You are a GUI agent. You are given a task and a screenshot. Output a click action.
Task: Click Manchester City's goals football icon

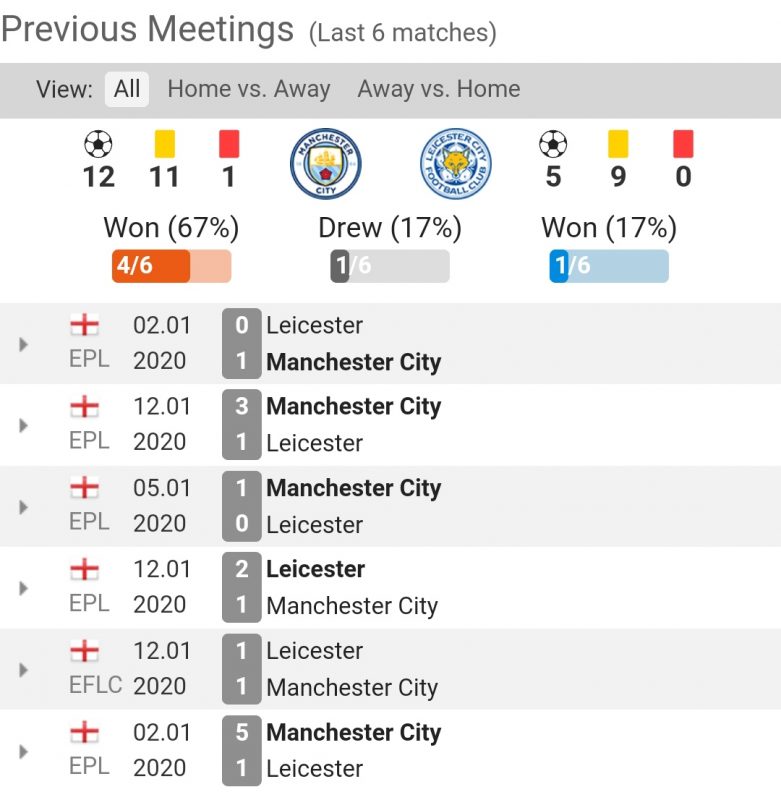(x=98, y=145)
